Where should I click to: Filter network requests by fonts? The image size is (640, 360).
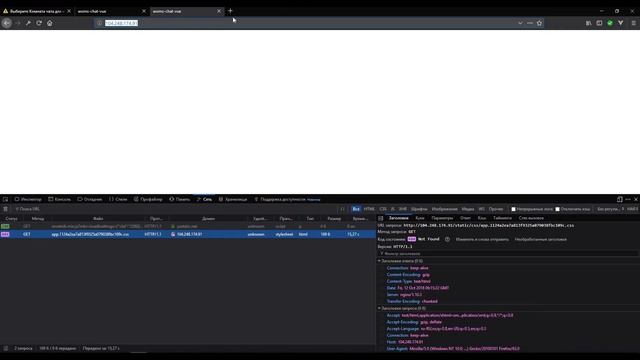419,209
